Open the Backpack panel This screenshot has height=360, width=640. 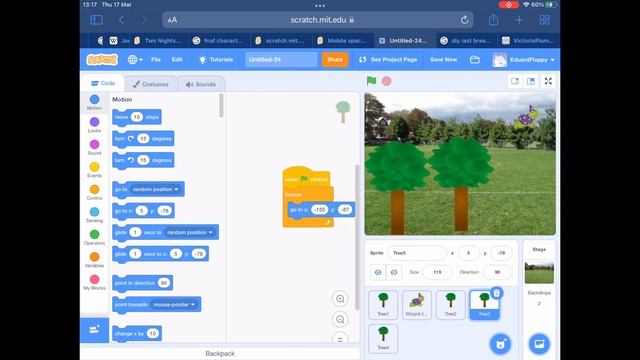[x=220, y=353]
